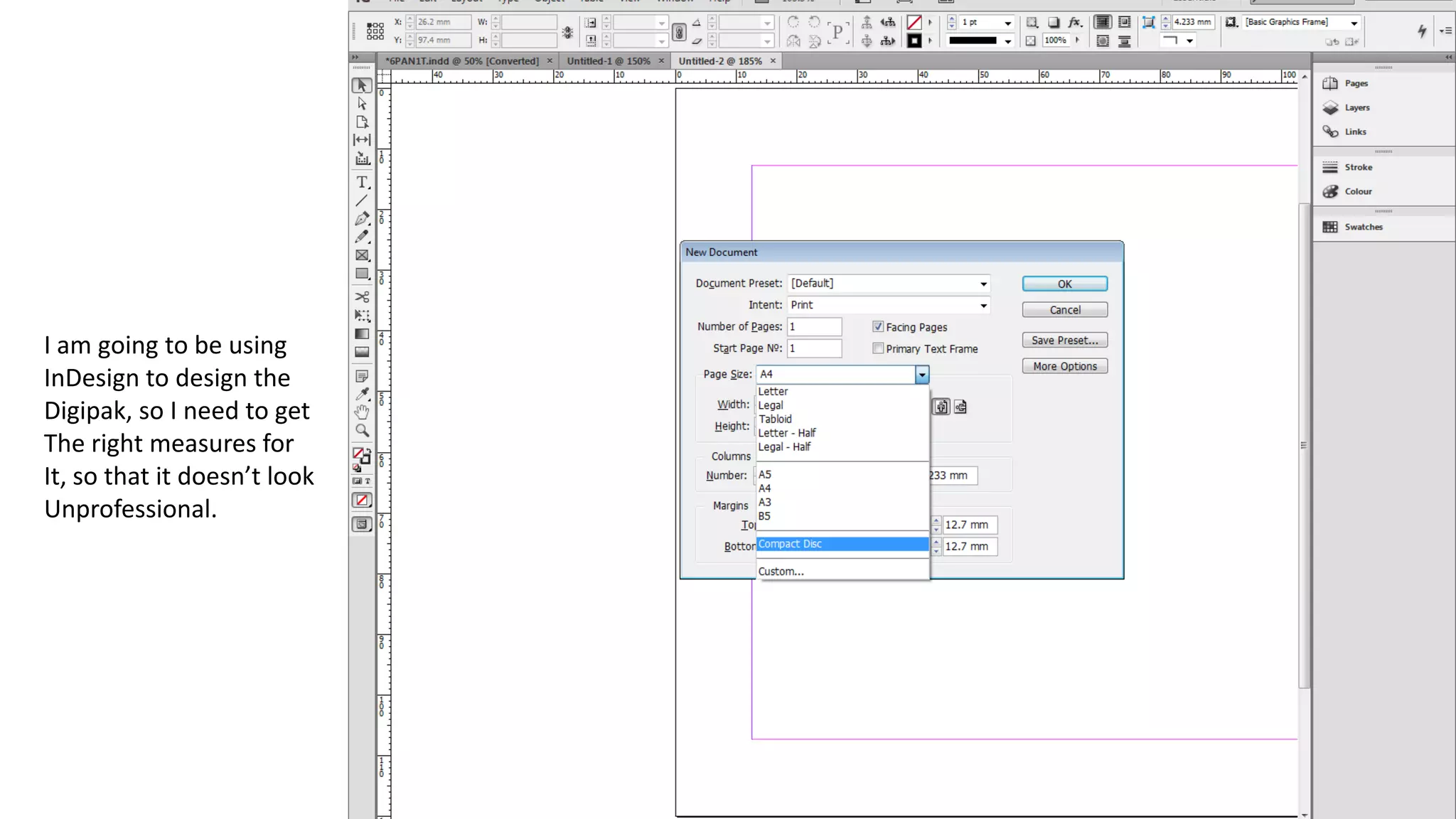The image size is (1456, 819).
Task: Click the reference point locator grid
Action: [375, 31]
